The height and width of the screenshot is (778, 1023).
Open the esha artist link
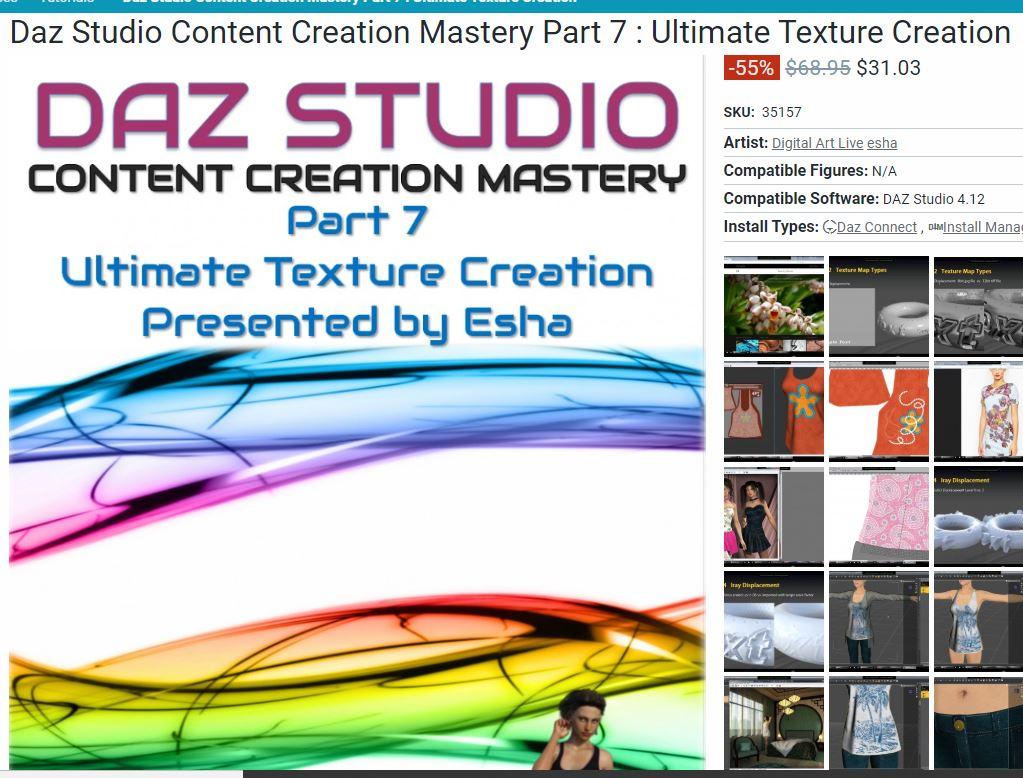(x=881, y=143)
